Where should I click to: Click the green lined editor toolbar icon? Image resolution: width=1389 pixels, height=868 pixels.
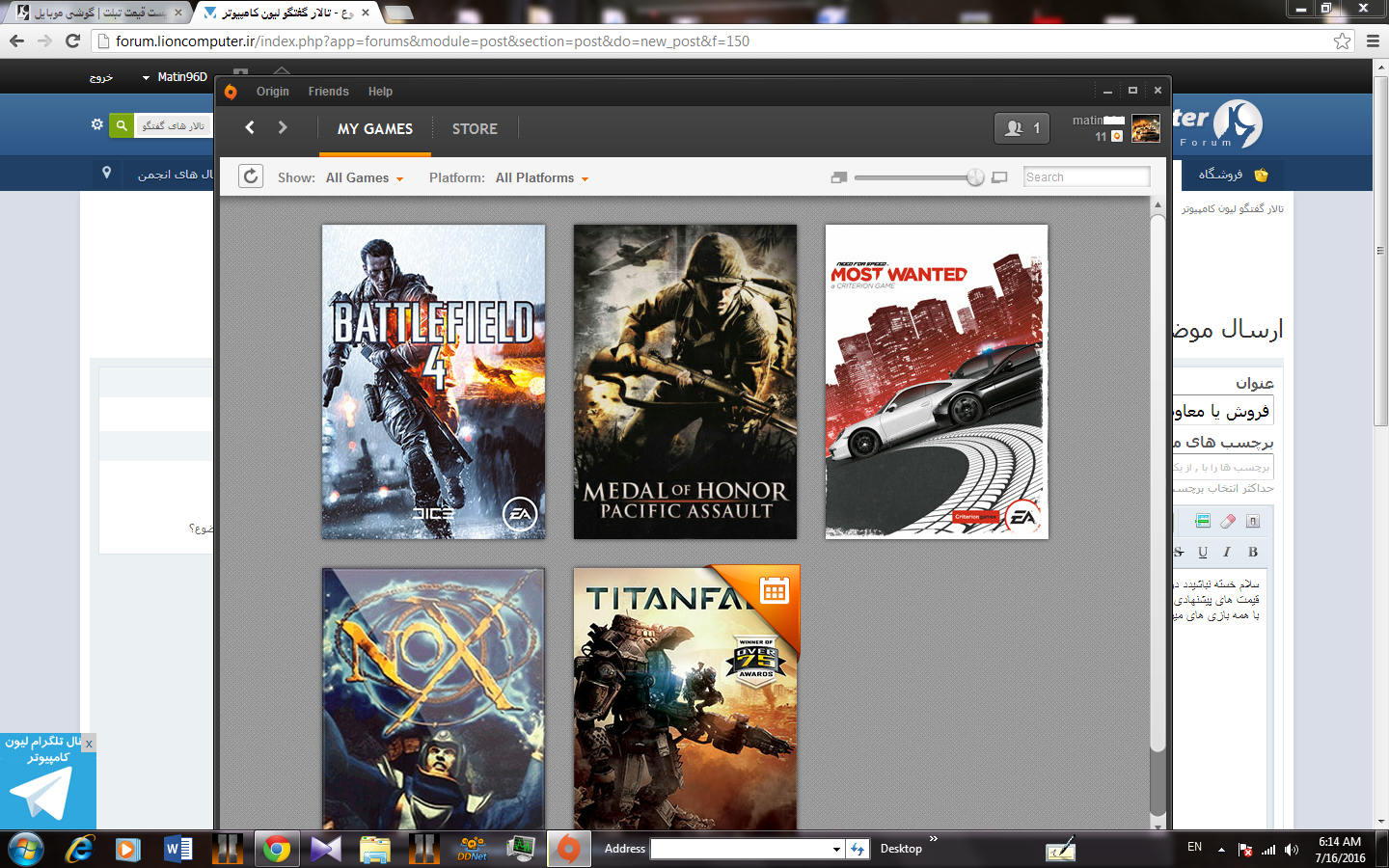click(1202, 522)
